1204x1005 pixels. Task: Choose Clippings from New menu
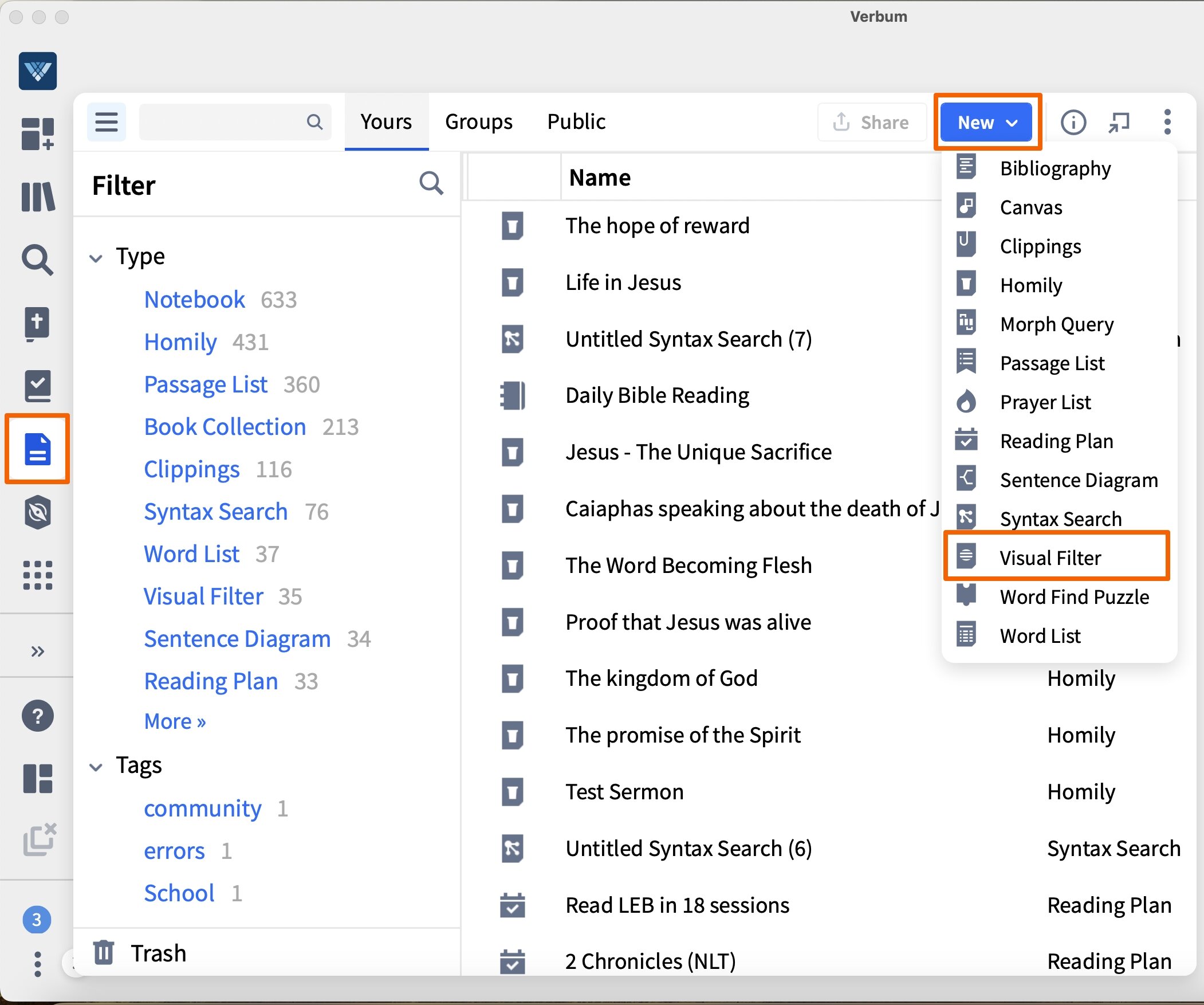point(1059,246)
